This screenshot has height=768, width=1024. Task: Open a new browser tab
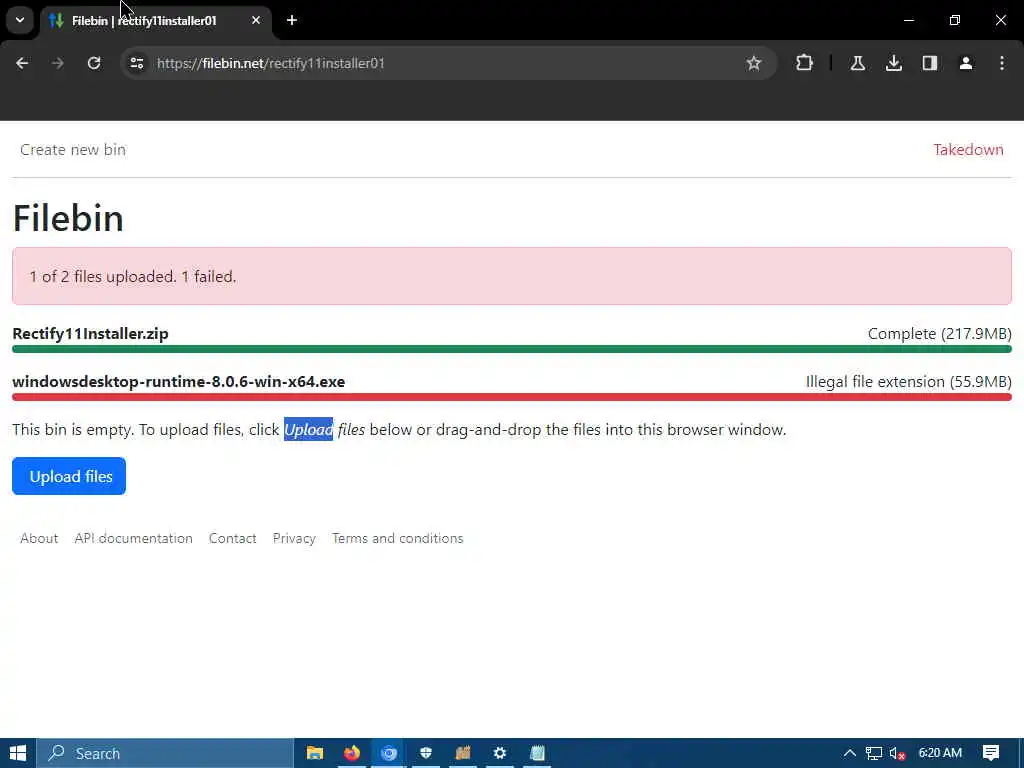(292, 20)
